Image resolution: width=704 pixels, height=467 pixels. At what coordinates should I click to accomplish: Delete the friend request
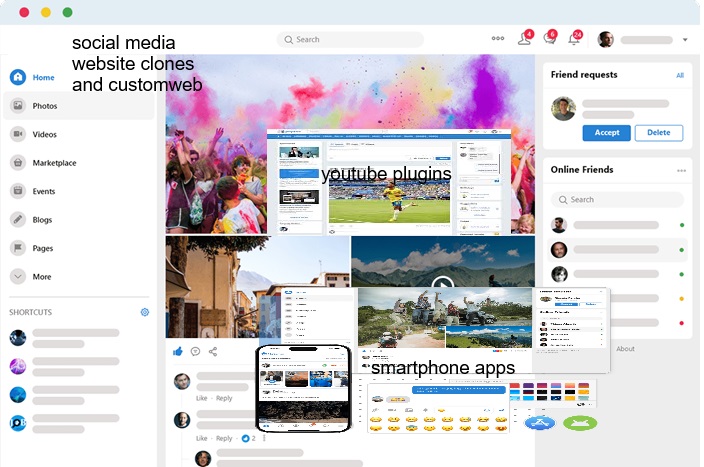(x=658, y=132)
